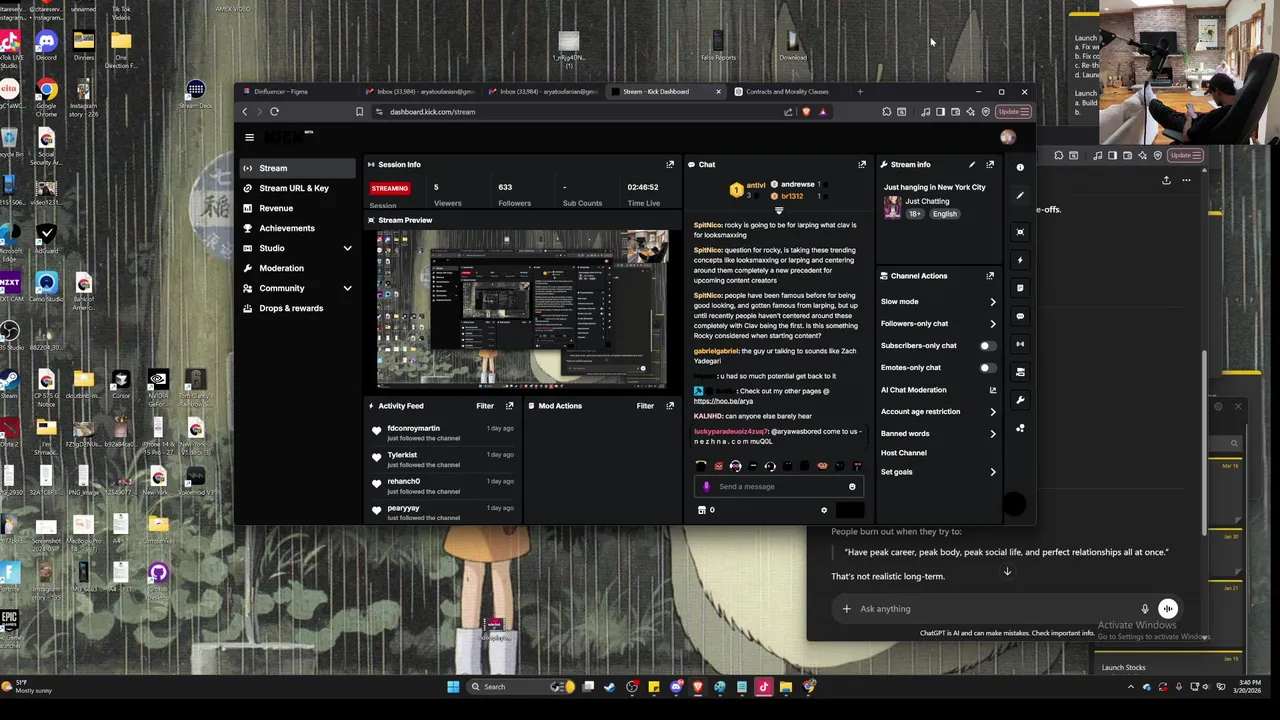
Task: Open chat settings gear icon
Action: [x=824, y=510]
